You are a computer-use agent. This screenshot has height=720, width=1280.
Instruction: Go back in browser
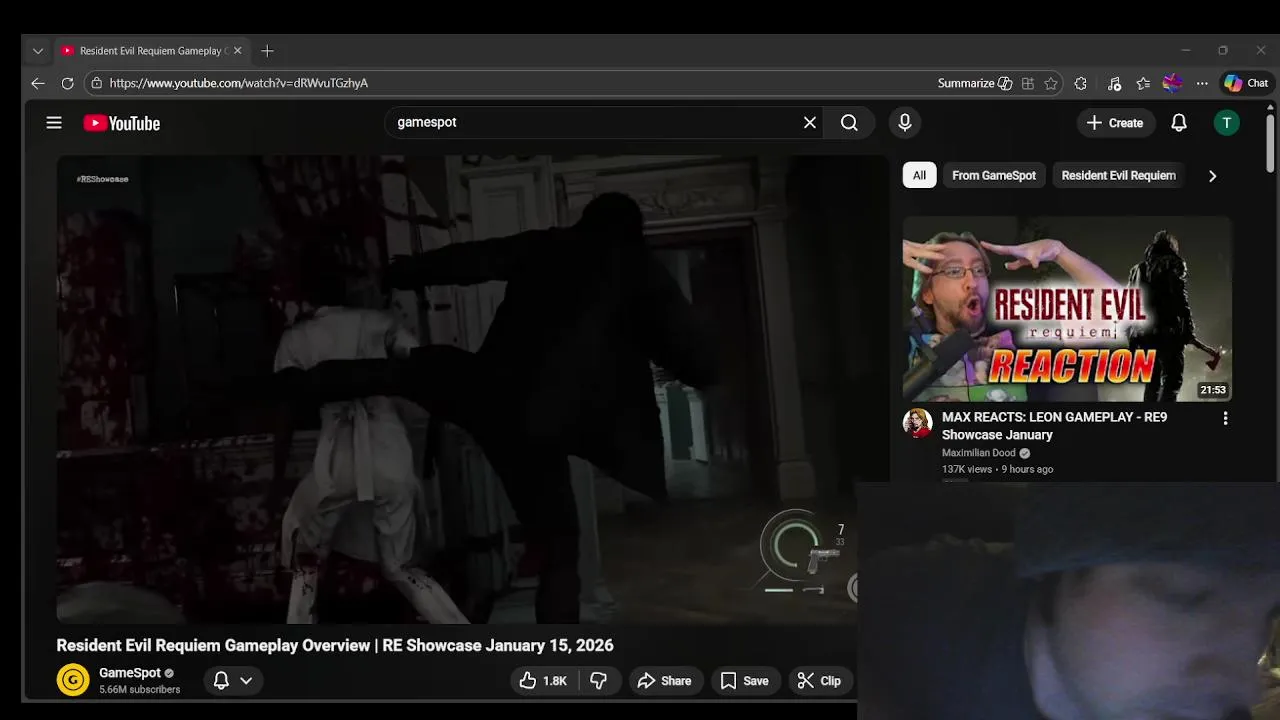38,83
